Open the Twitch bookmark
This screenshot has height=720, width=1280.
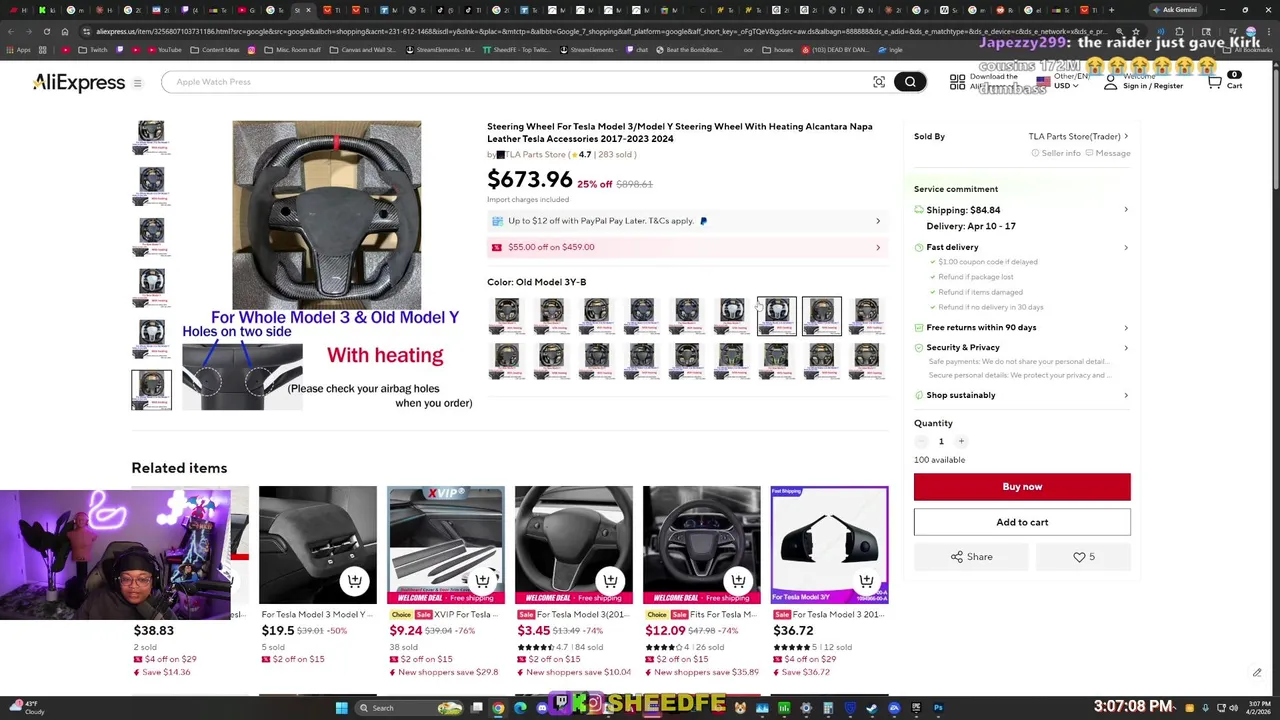pyautogui.click(x=93, y=50)
